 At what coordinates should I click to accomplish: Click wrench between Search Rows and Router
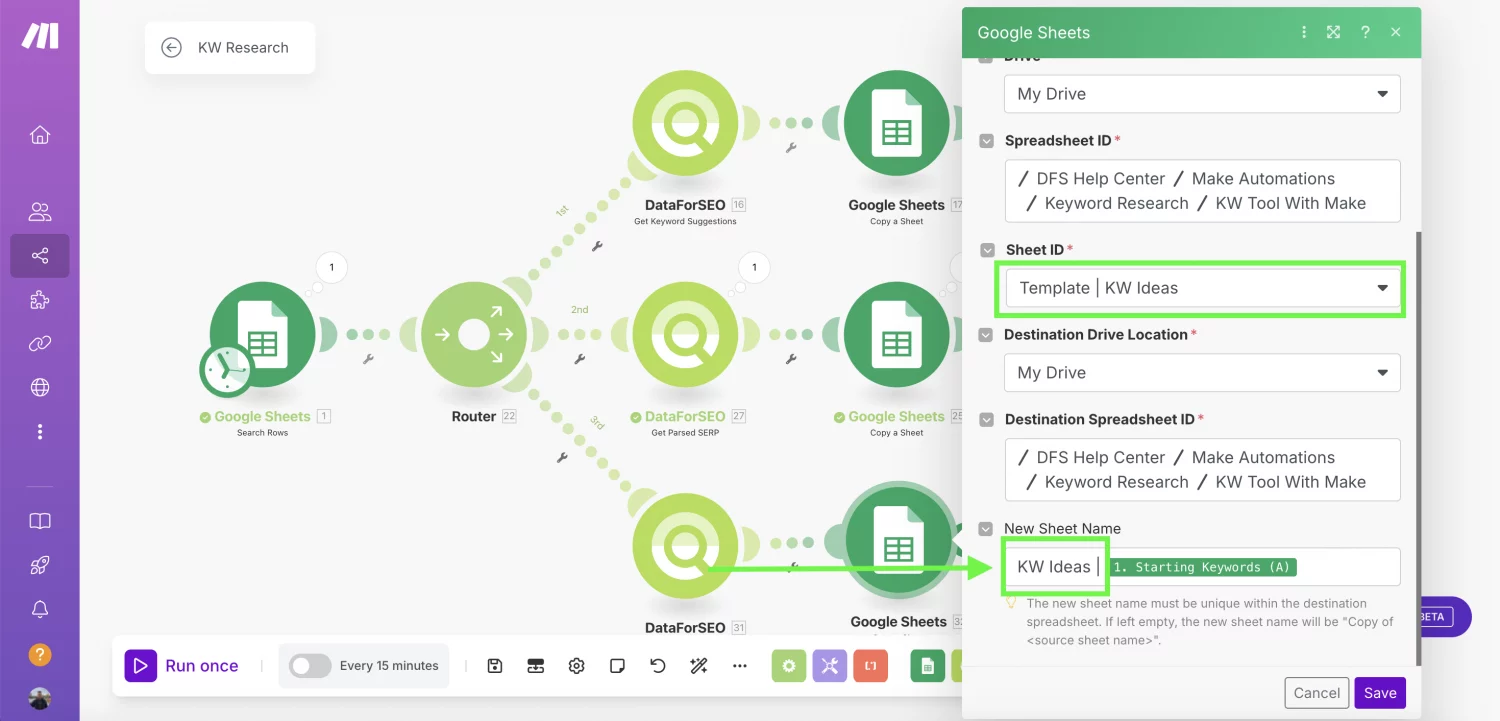[x=368, y=359]
